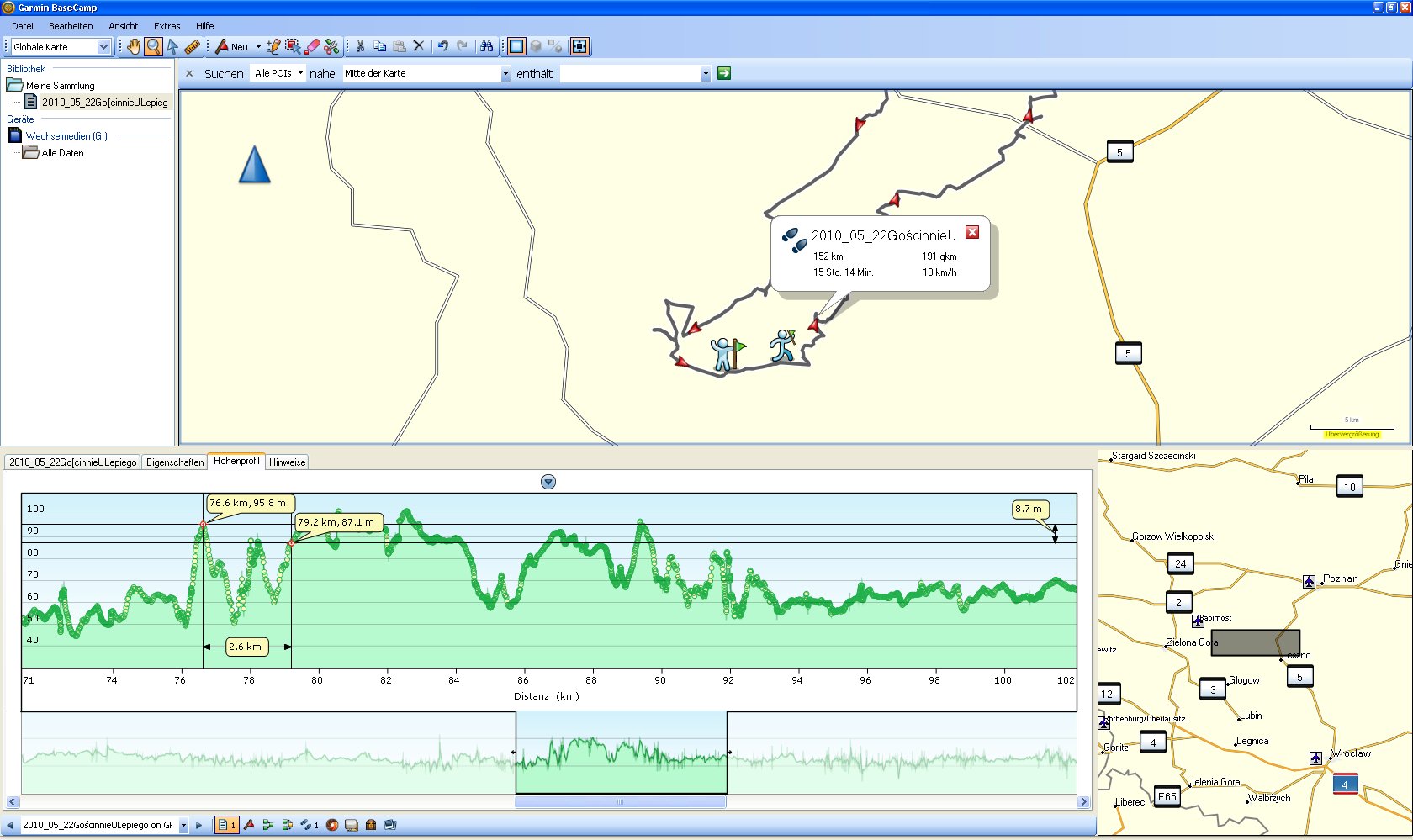The height and width of the screenshot is (840, 1413).
Task: Click the green search go arrow
Action: pos(724,73)
